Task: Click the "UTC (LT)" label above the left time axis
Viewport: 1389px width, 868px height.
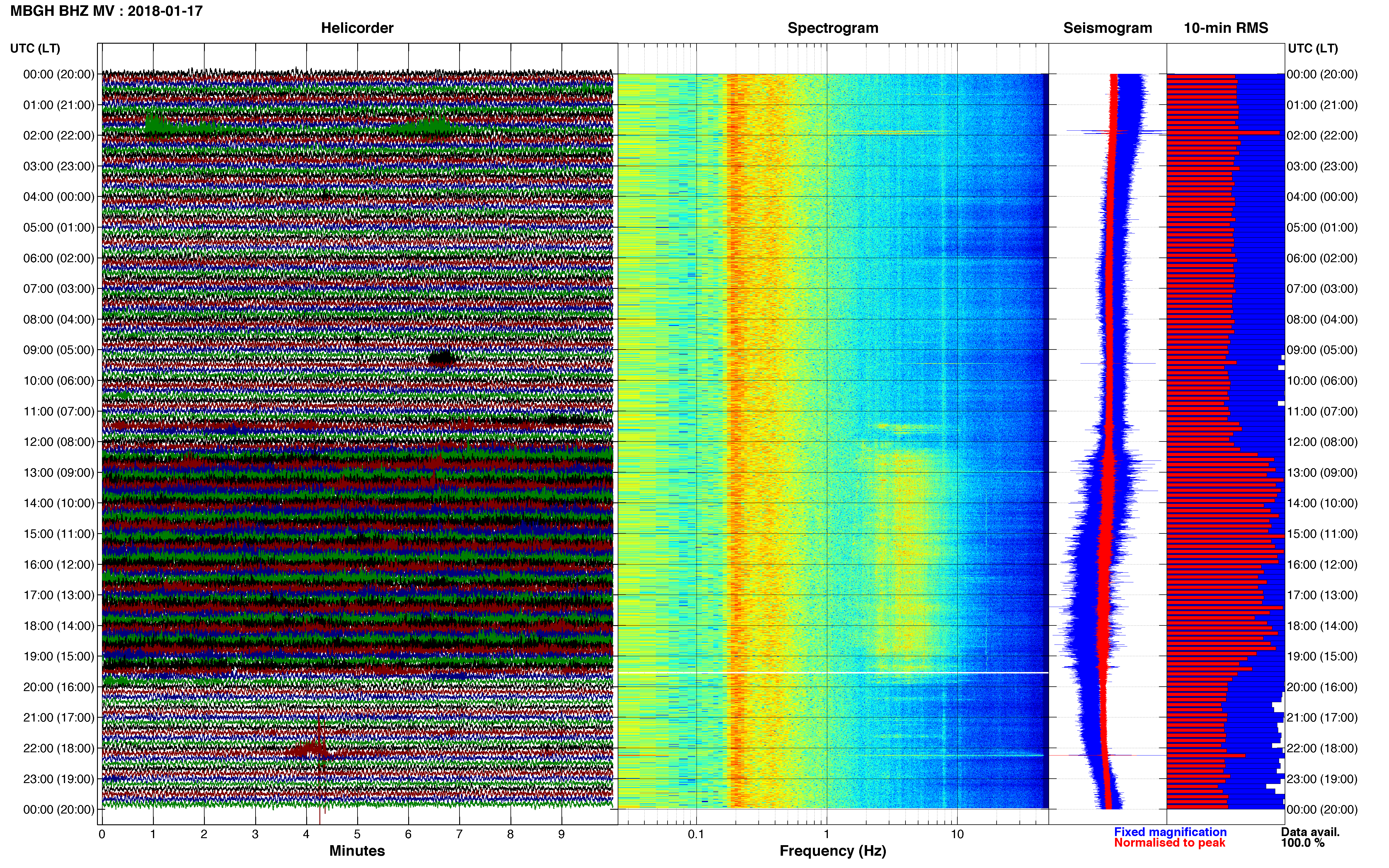Action: tap(35, 48)
